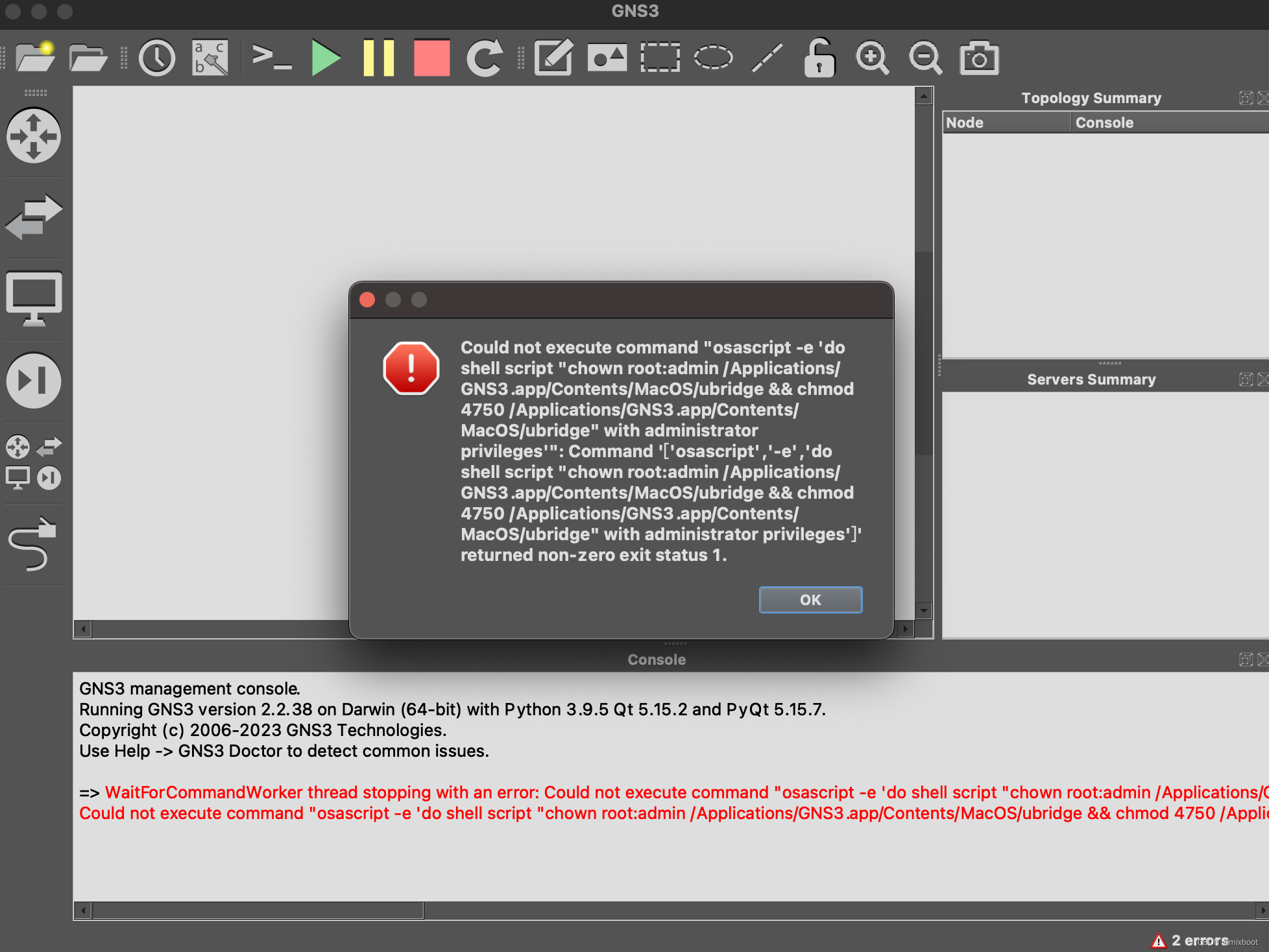This screenshot has height=952, width=1269.
Task: Click the workspace horizontal scrollbar right arrow
Action: 906,629
